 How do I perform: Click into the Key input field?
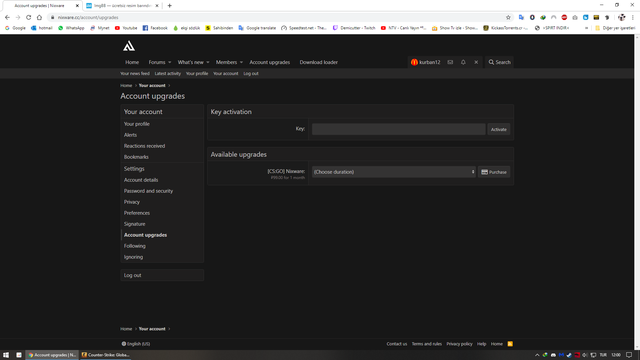(399, 129)
